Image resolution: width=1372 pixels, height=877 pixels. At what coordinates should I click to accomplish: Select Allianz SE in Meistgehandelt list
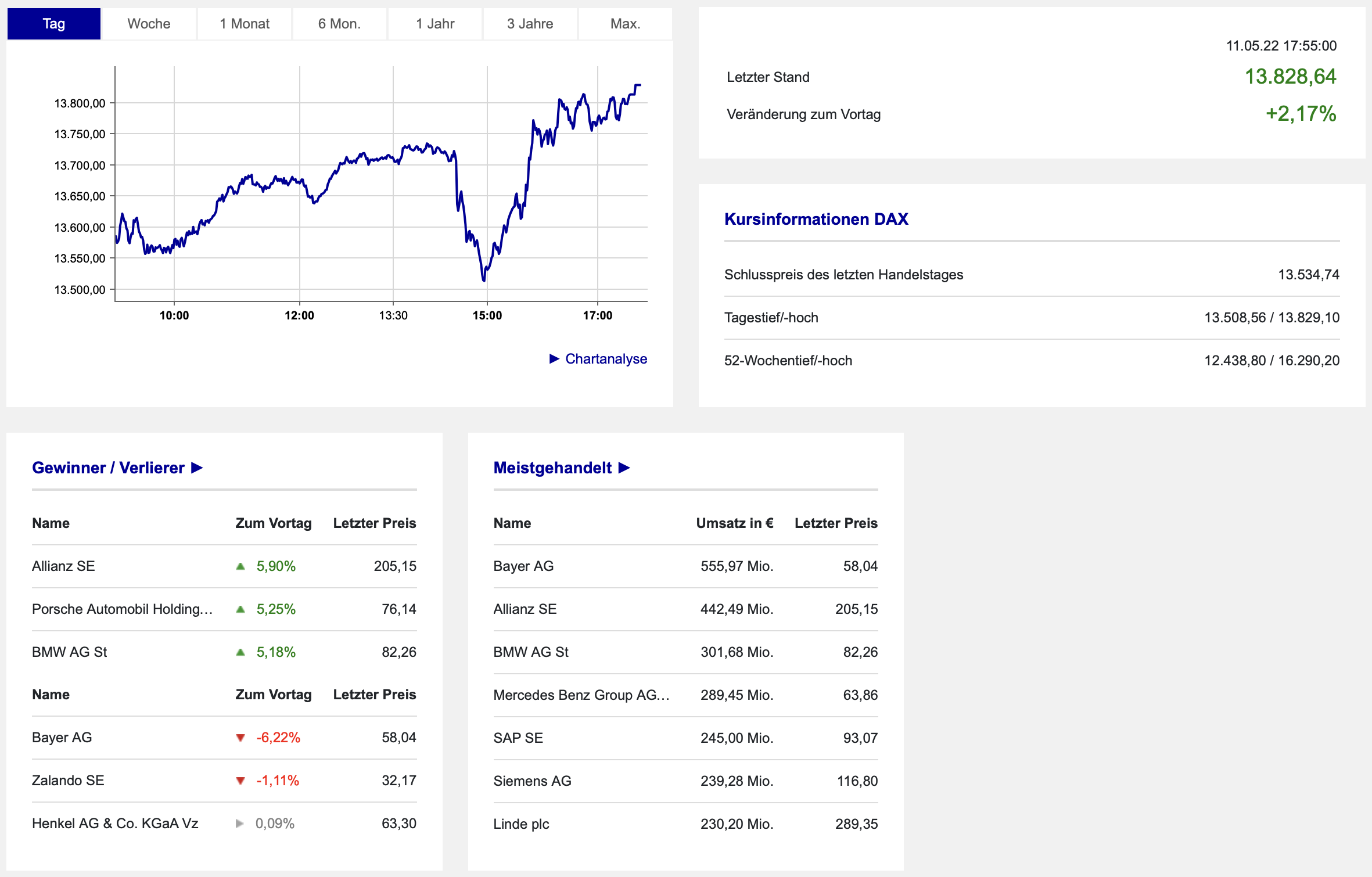click(x=525, y=609)
